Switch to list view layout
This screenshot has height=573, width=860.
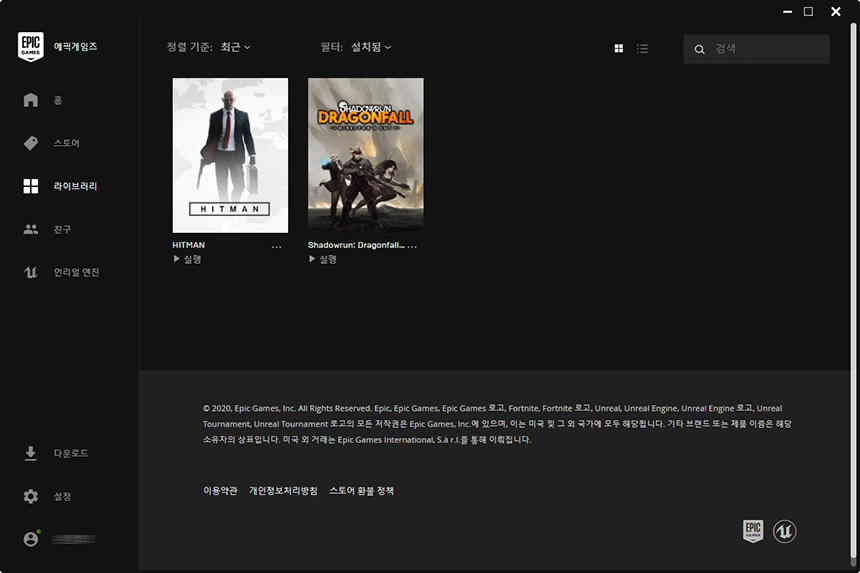[x=642, y=48]
